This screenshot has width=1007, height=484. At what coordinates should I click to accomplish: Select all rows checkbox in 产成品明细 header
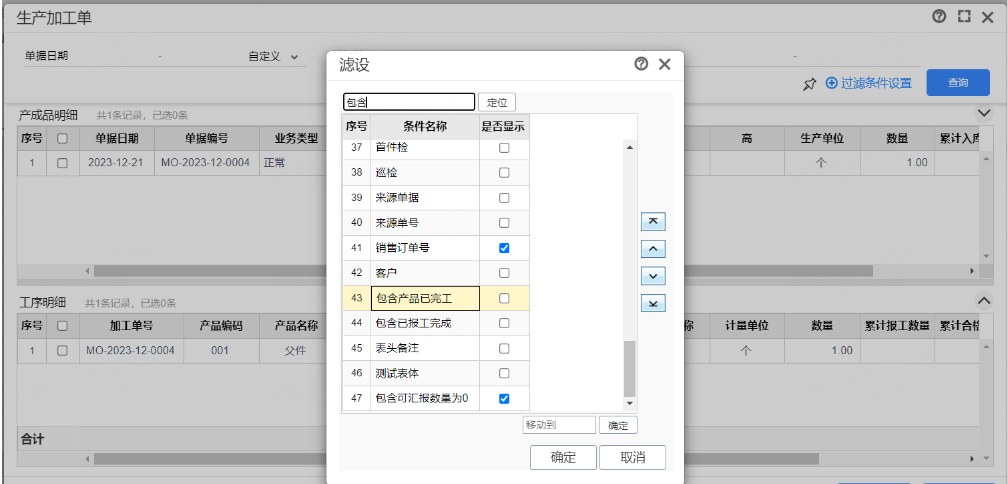point(62,138)
